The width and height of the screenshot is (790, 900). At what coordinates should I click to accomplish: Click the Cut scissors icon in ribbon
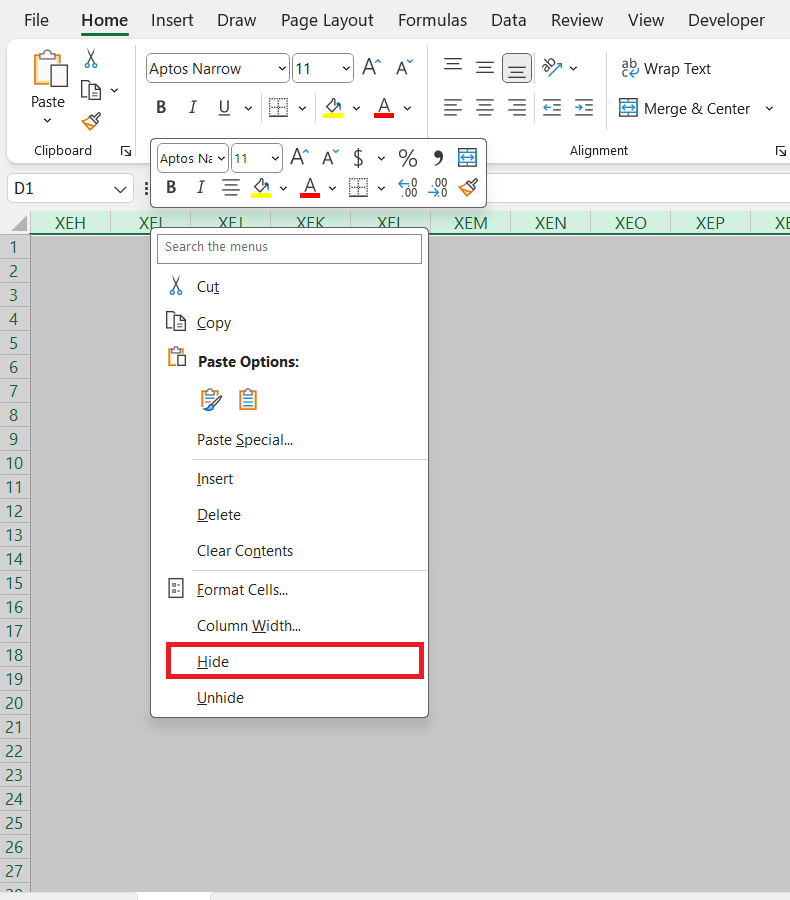coord(91,59)
